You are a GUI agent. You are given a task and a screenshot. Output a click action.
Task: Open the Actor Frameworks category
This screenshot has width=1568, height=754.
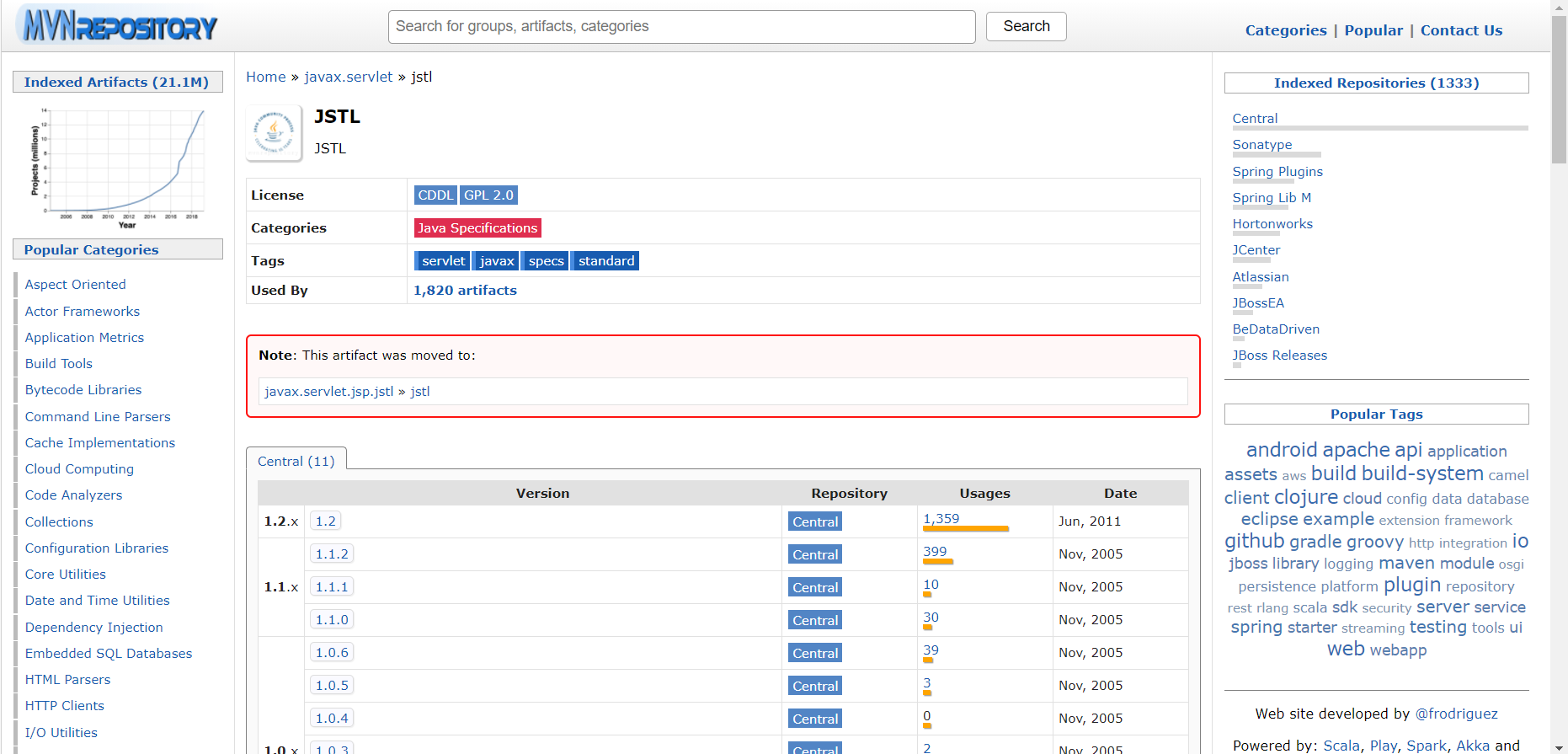pos(83,311)
